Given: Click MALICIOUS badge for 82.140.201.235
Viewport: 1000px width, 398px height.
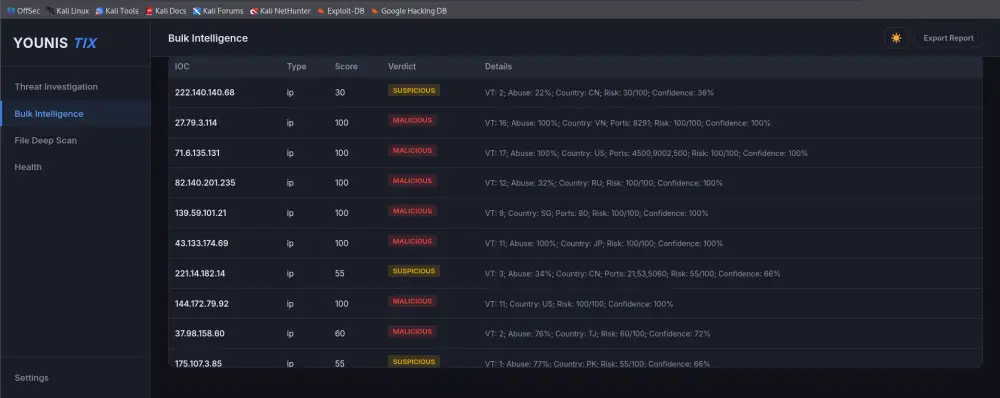Looking at the screenshot, I should pyautogui.click(x=412, y=181).
